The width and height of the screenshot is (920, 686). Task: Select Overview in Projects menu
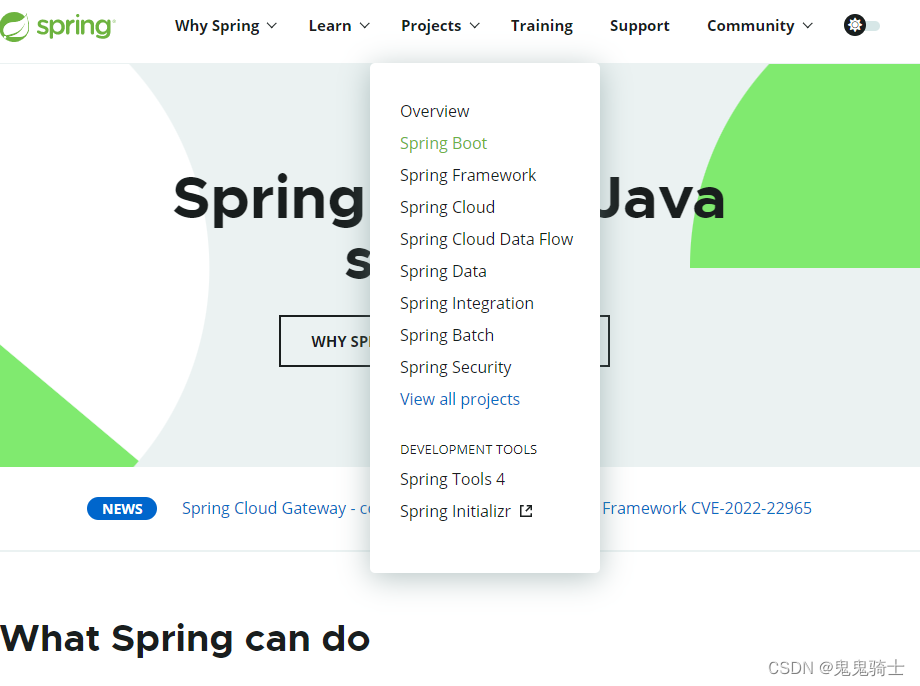[435, 111]
